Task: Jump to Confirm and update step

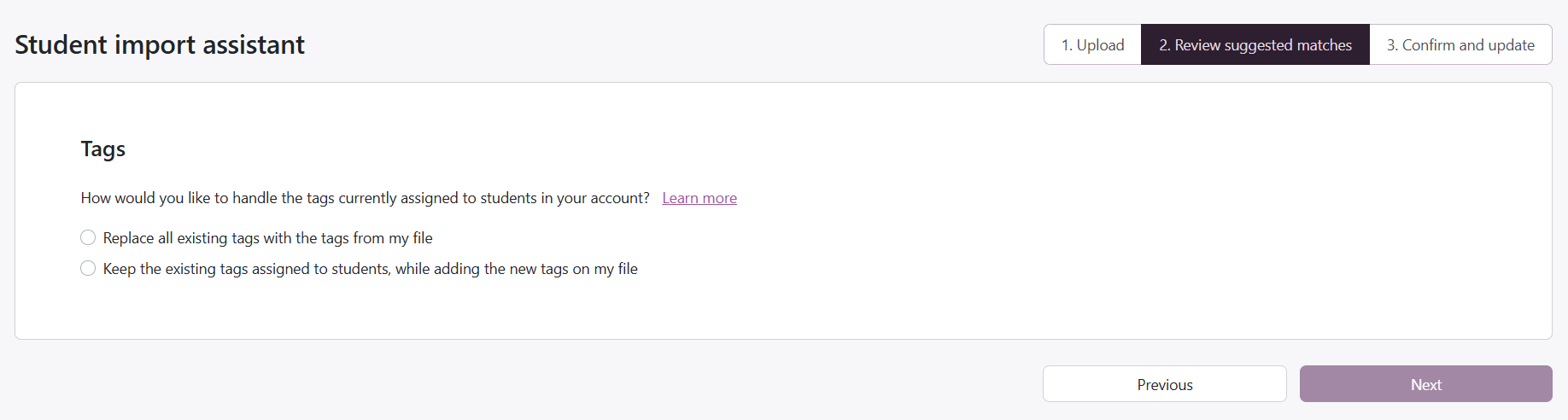Action: [x=1460, y=45]
